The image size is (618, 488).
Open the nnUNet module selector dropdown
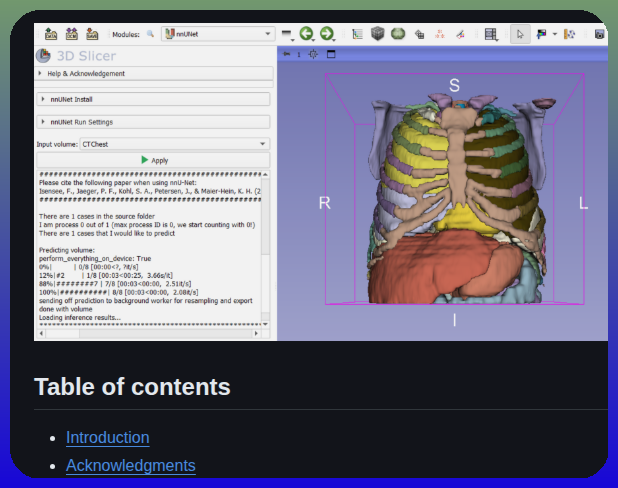point(218,34)
